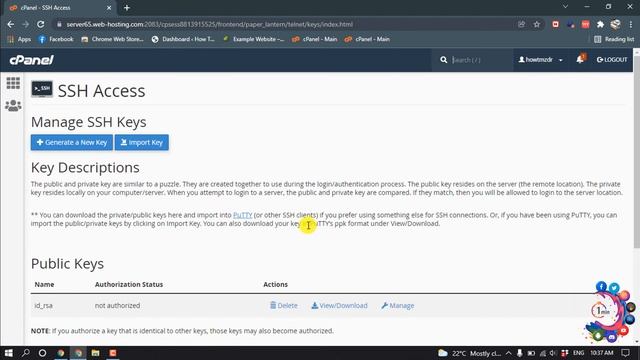Open Example Website bookmark
Image resolution: width=640 pixels, height=360 pixels.
coord(253,39)
